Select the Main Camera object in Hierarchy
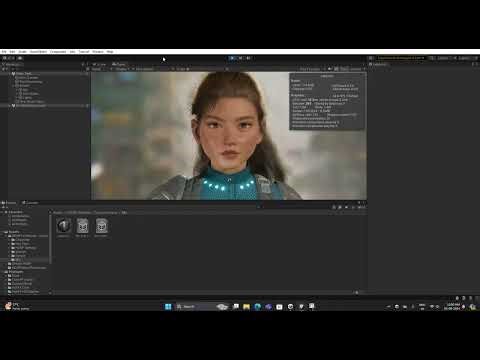480x360 pixels. [x=27, y=78]
